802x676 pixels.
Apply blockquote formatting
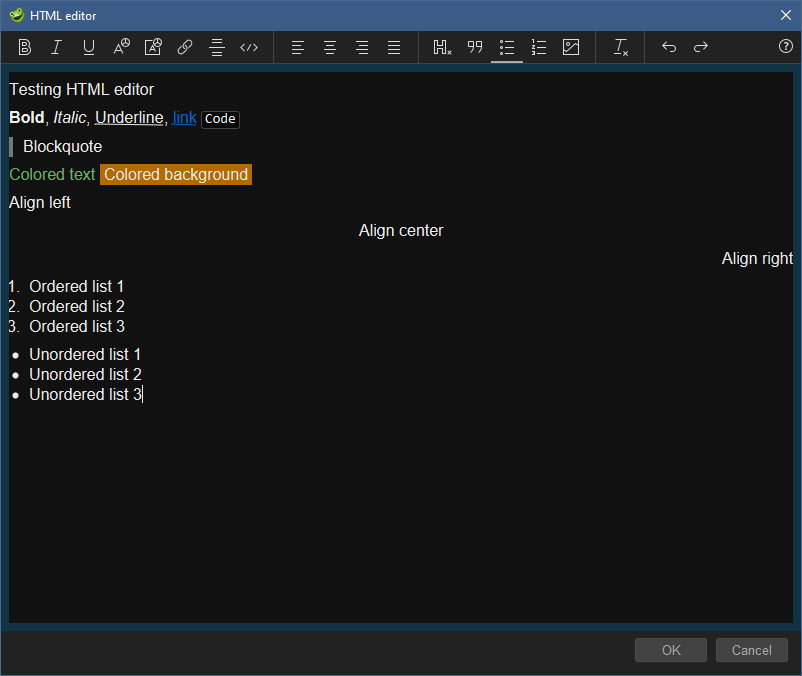(x=475, y=47)
